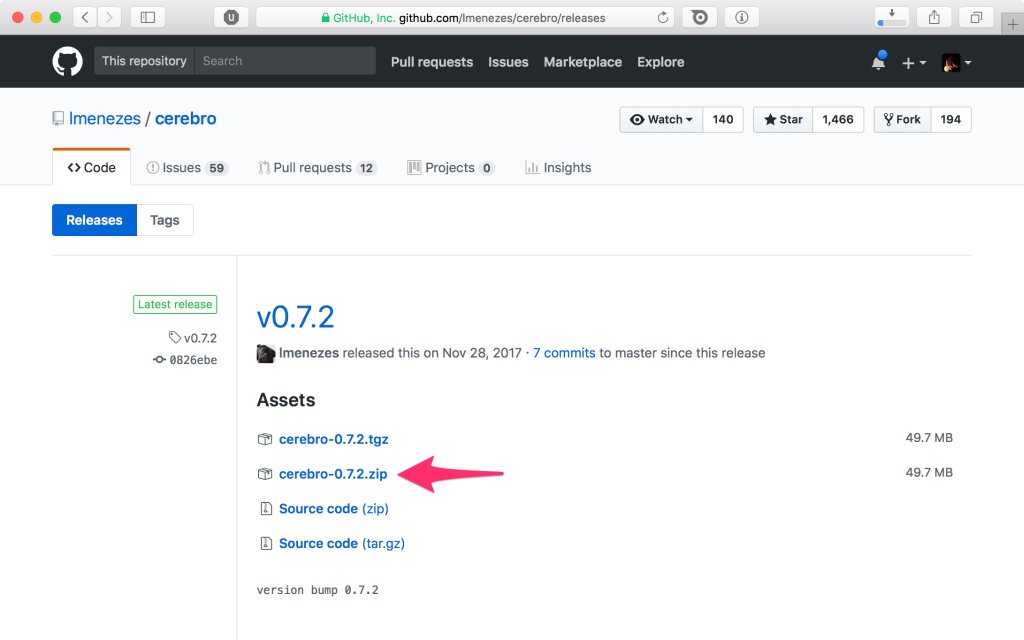Open the plus create-new menu
This screenshot has width=1024, height=640.
click(913, 63)
